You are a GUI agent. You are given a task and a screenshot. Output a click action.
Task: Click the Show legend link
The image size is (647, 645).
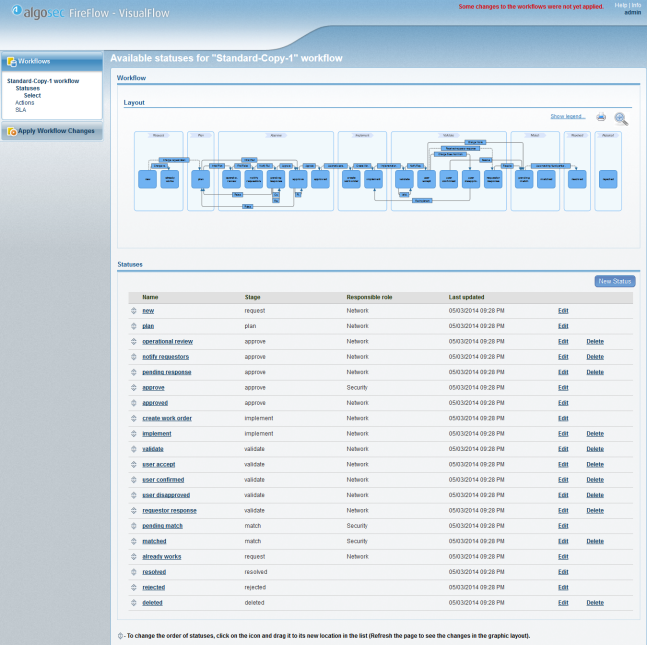click(568, 116)
